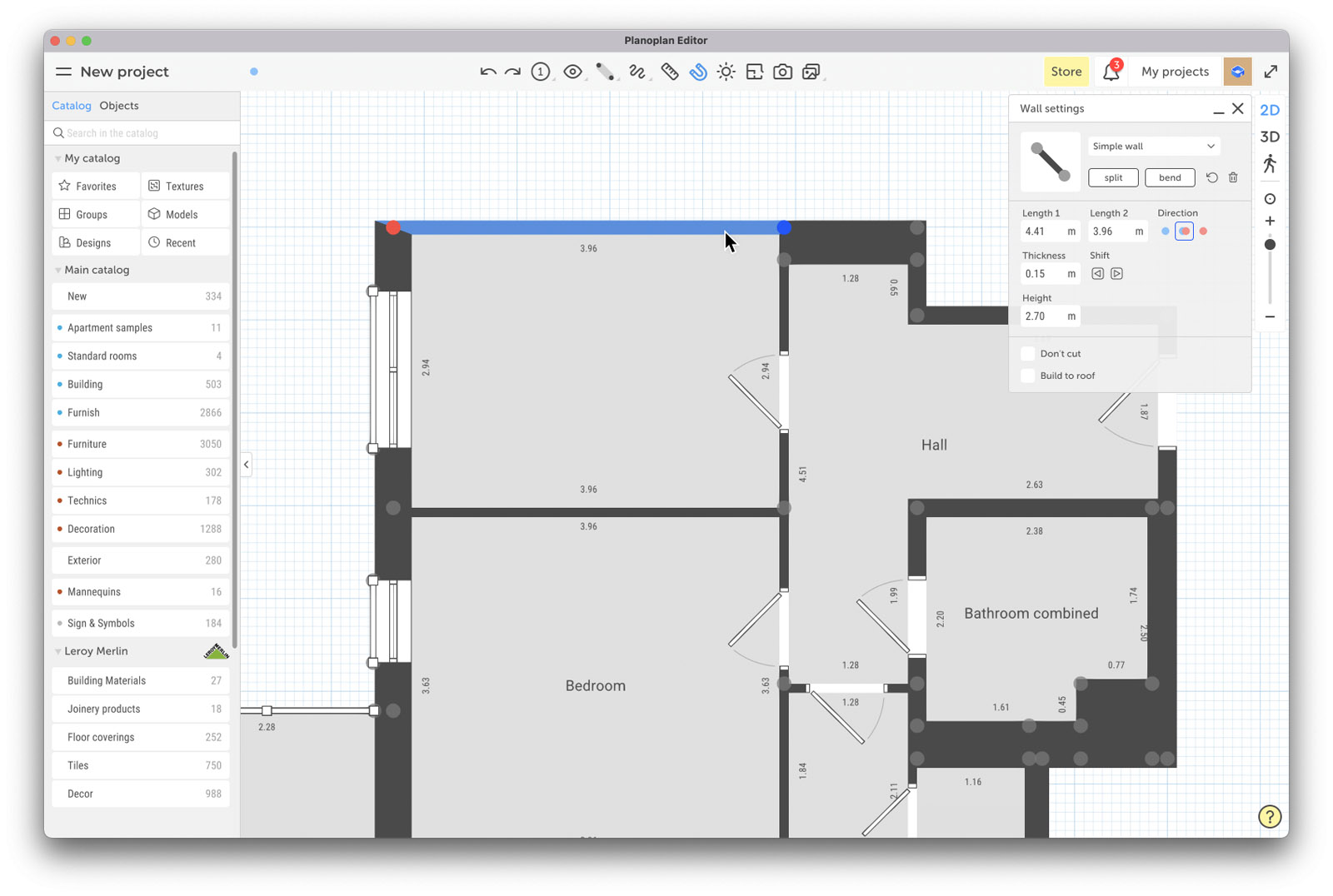
Task: Close the Wall settings panel
Action: pos(1238,108)
